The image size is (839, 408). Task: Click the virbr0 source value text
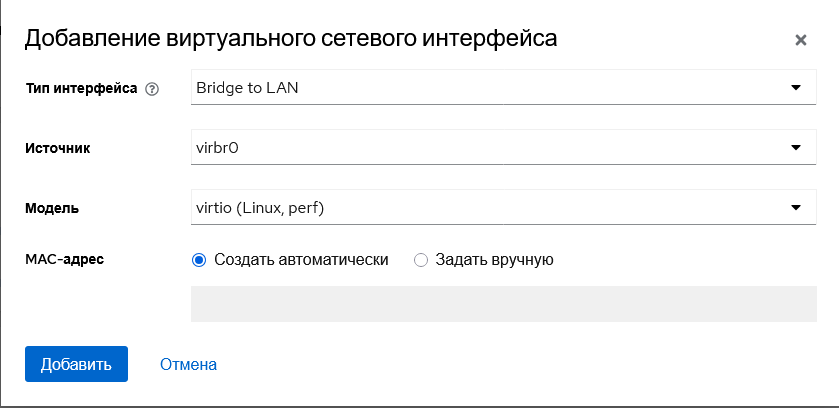point(220,148)
